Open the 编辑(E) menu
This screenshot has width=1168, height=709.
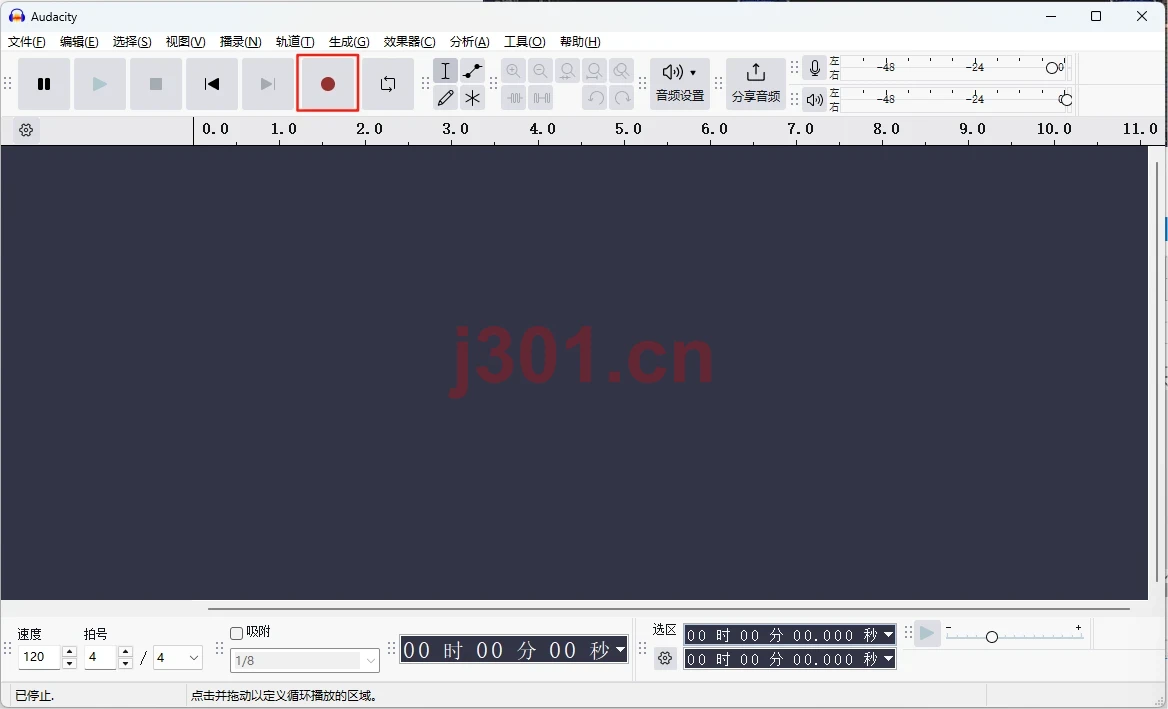[79, 42]
